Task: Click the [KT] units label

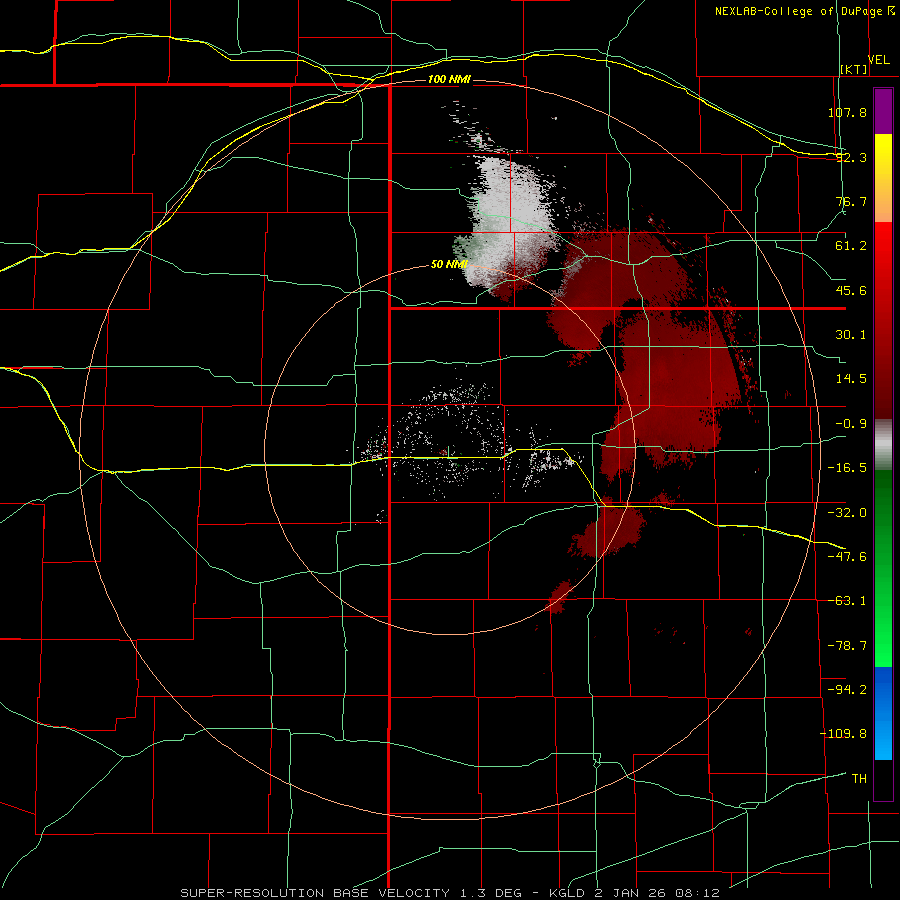Action: point(854,69)
